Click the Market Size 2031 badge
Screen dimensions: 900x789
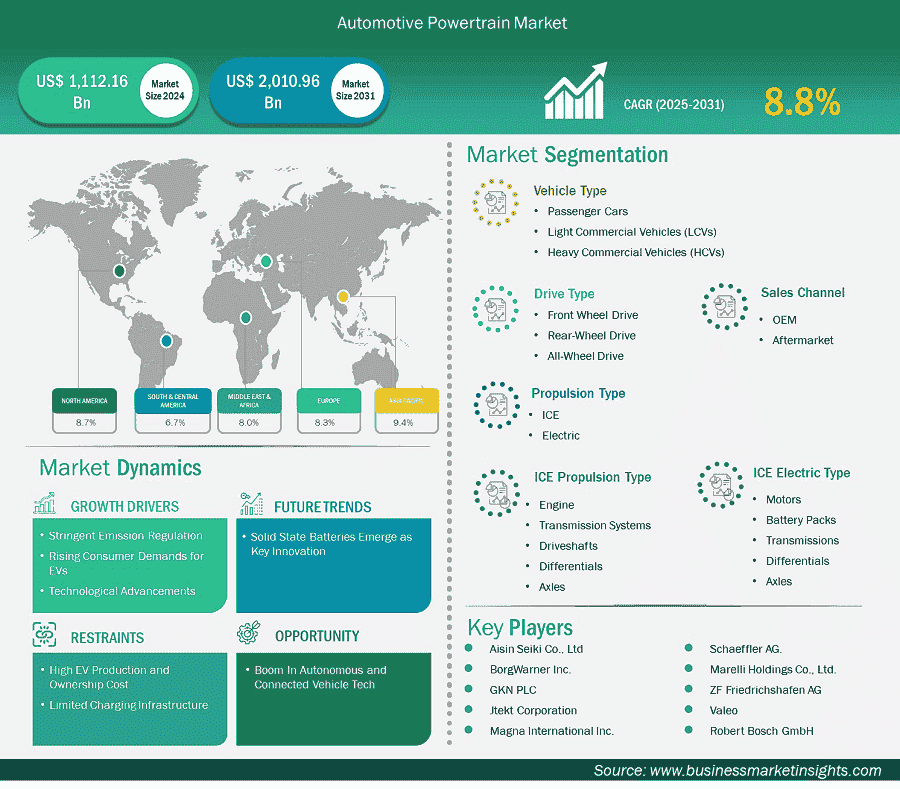click(356, 90)
